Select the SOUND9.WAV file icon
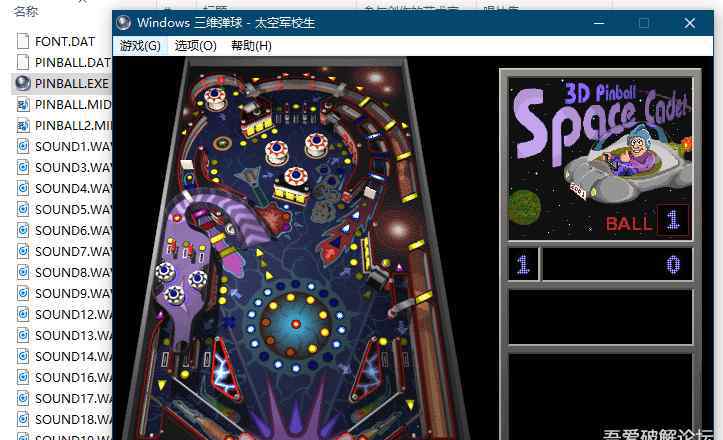Viewport: 723px width, 440px height. (x=23, y=293)
